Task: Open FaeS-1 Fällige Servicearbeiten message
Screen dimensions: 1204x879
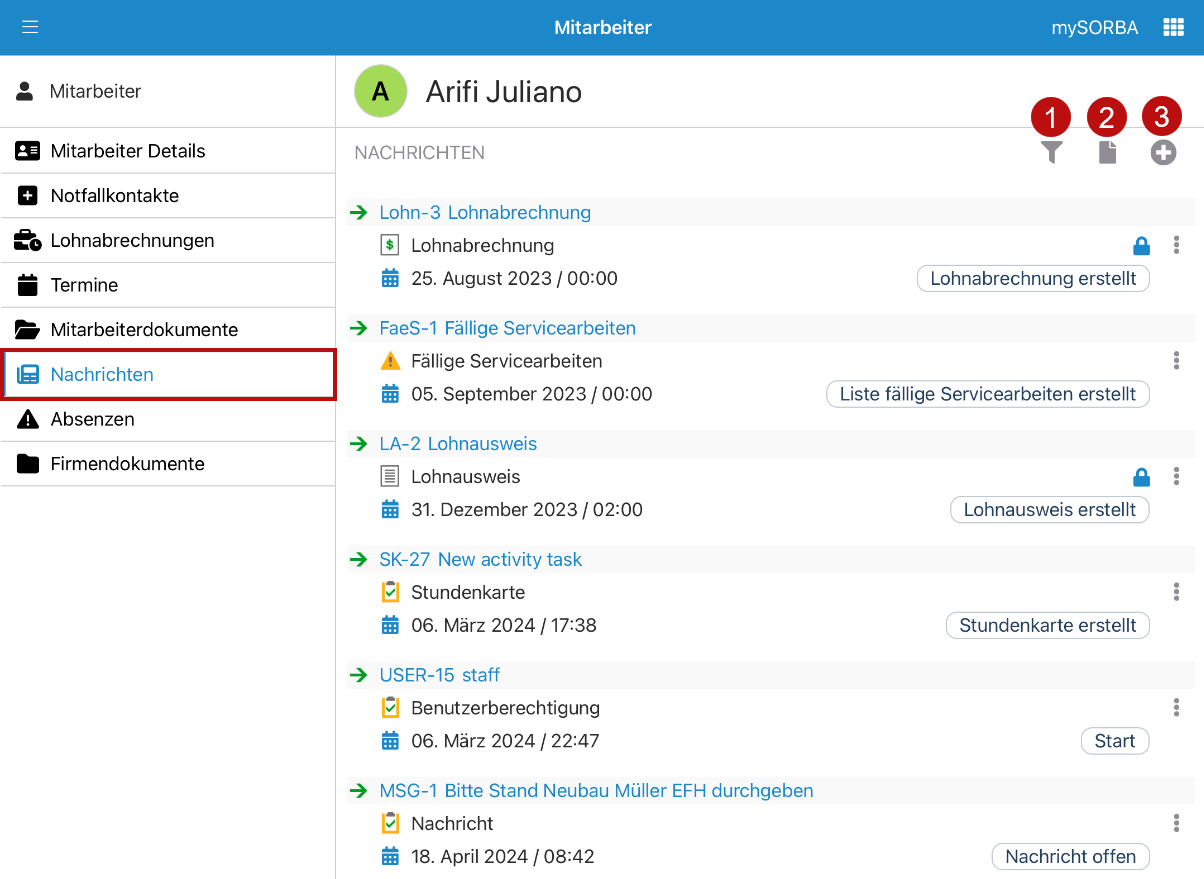Action: 508,328
